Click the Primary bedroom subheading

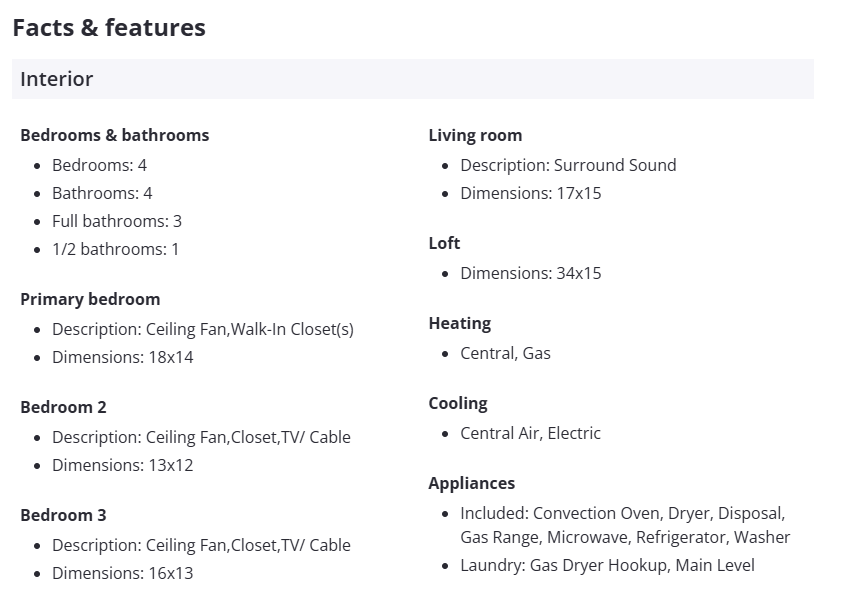coord(90,299)
